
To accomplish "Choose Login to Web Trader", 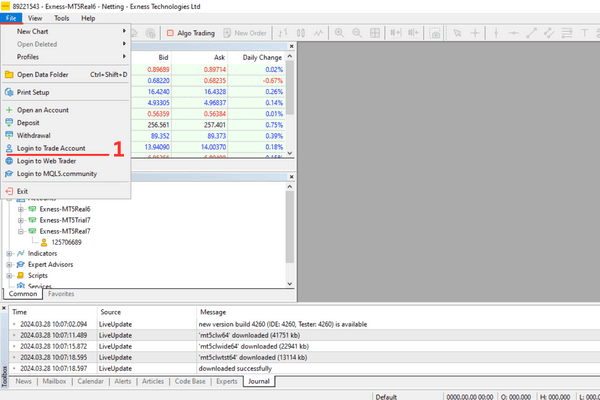I will (x=47, y=161).
